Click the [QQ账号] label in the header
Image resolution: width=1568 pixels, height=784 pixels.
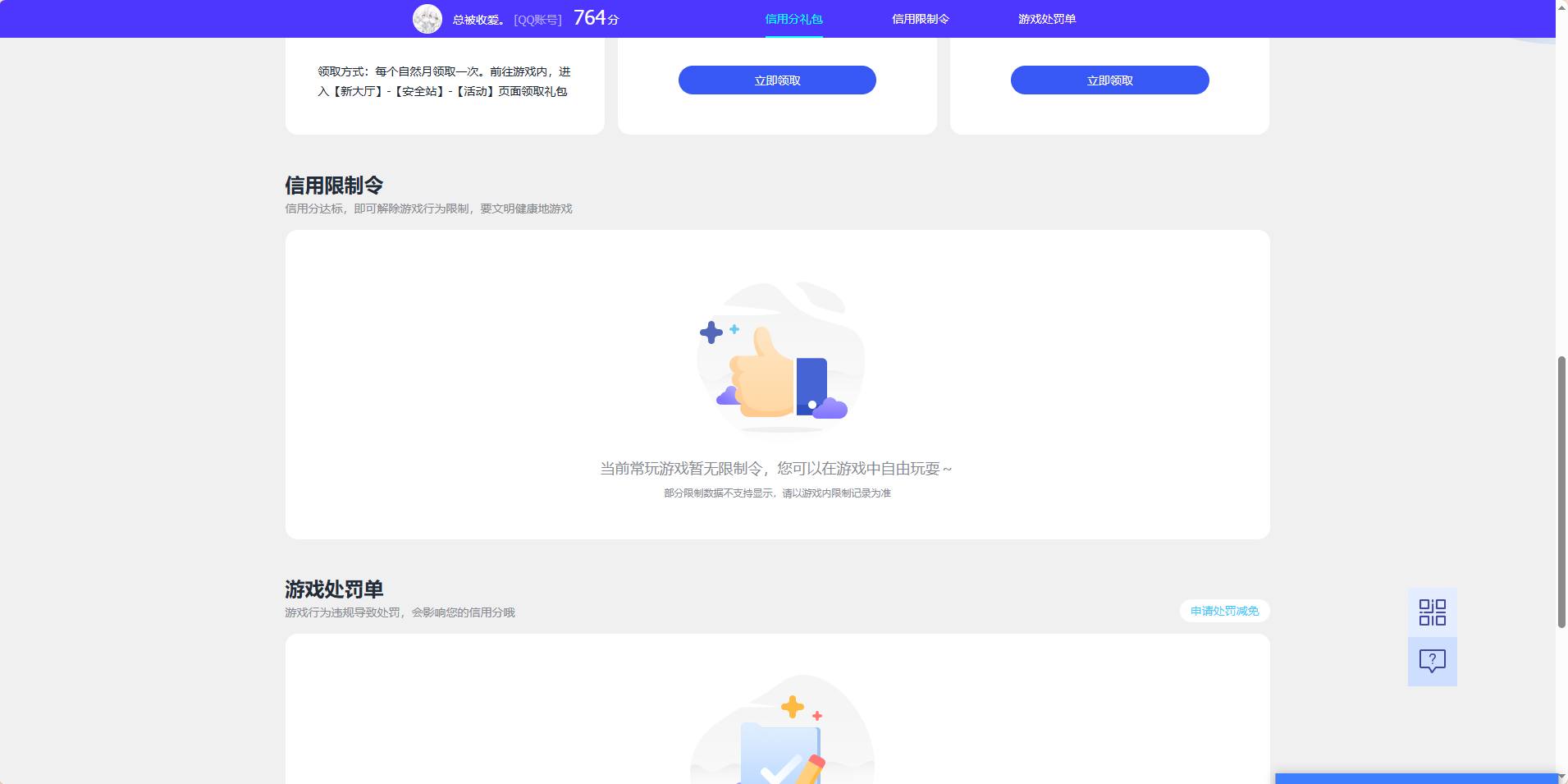click(x=538, y=20)
